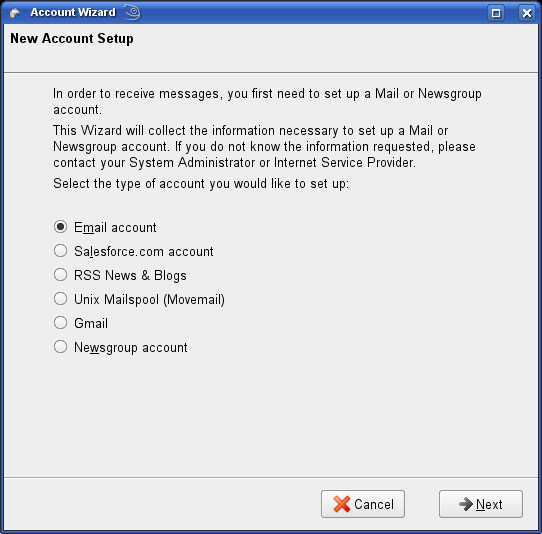Cancel the account setup wizard

[x=363, y=504]
